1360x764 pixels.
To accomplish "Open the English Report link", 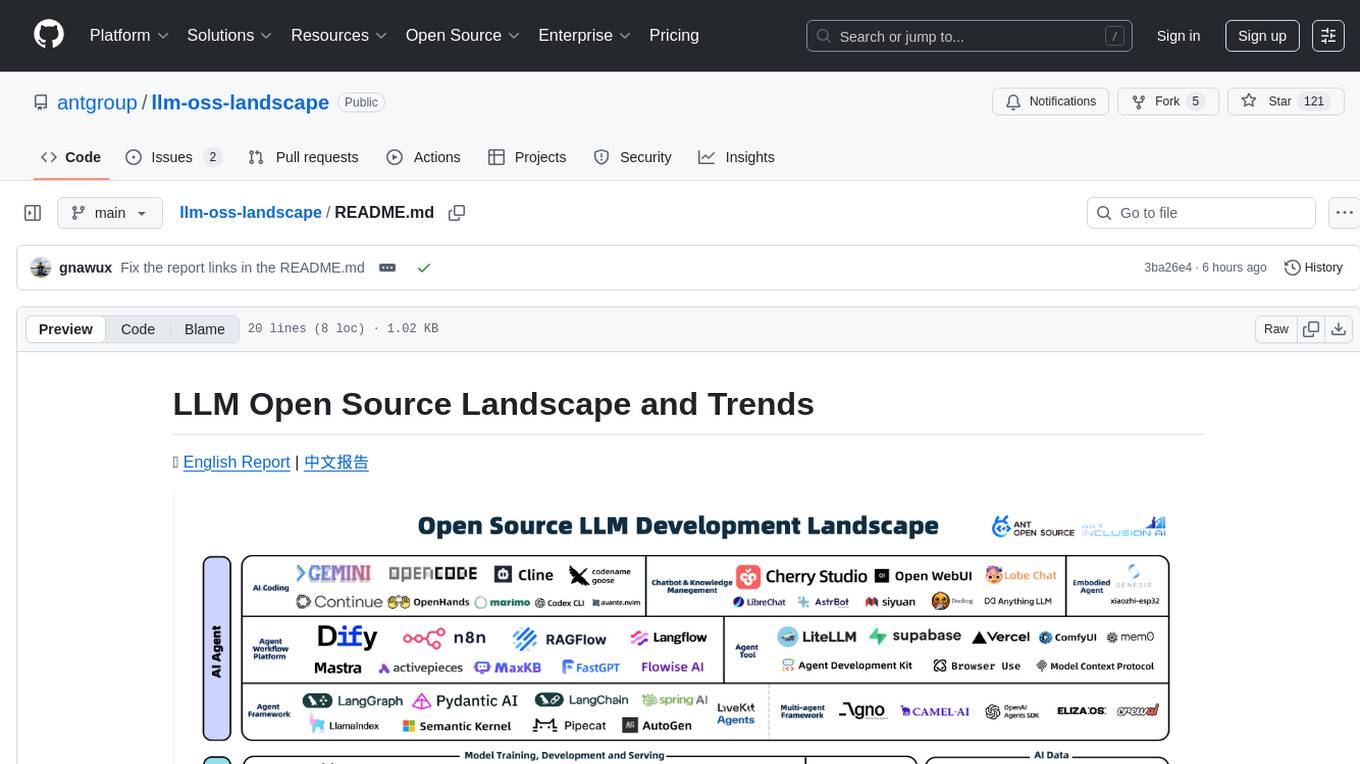I will 236,462.
